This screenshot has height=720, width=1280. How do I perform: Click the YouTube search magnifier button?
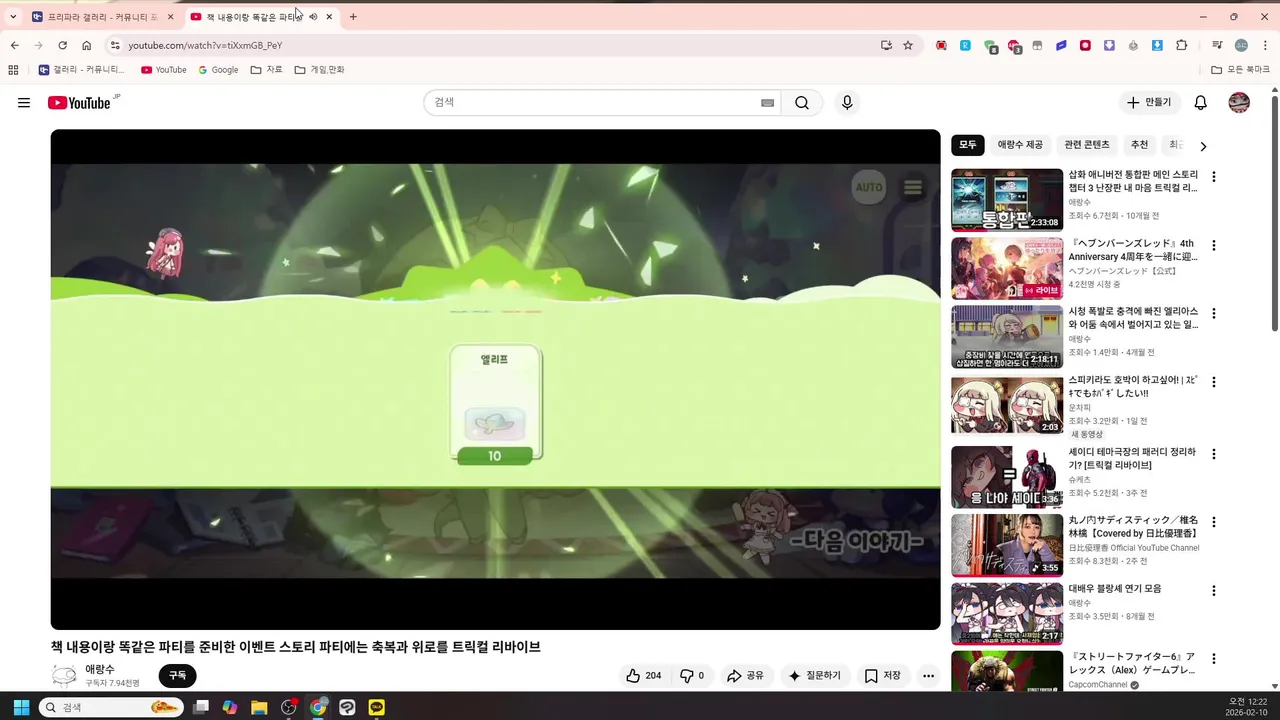point(802,103)
